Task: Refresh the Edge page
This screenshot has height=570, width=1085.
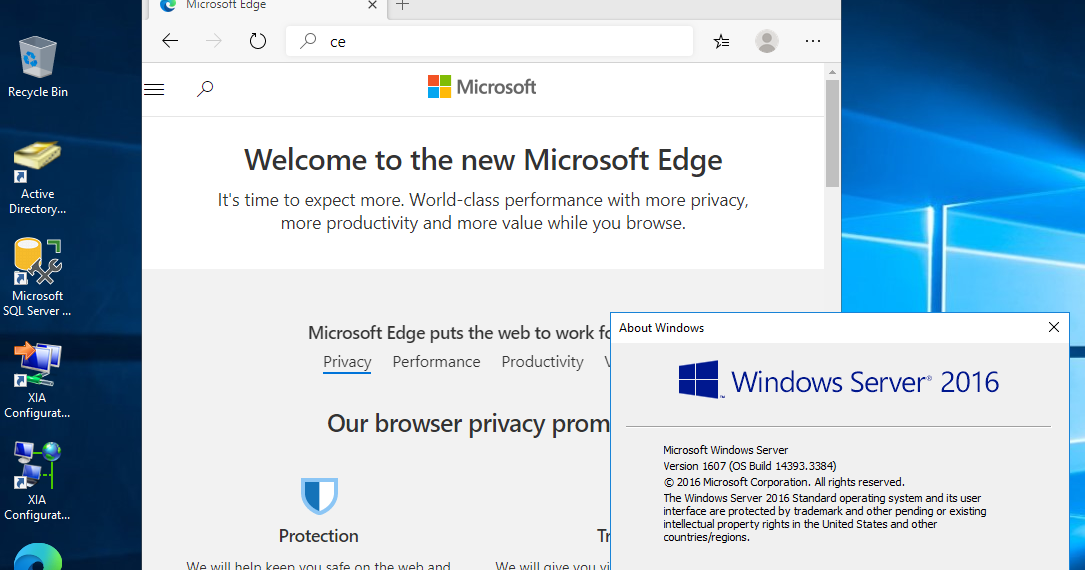Action: [257, 41]
